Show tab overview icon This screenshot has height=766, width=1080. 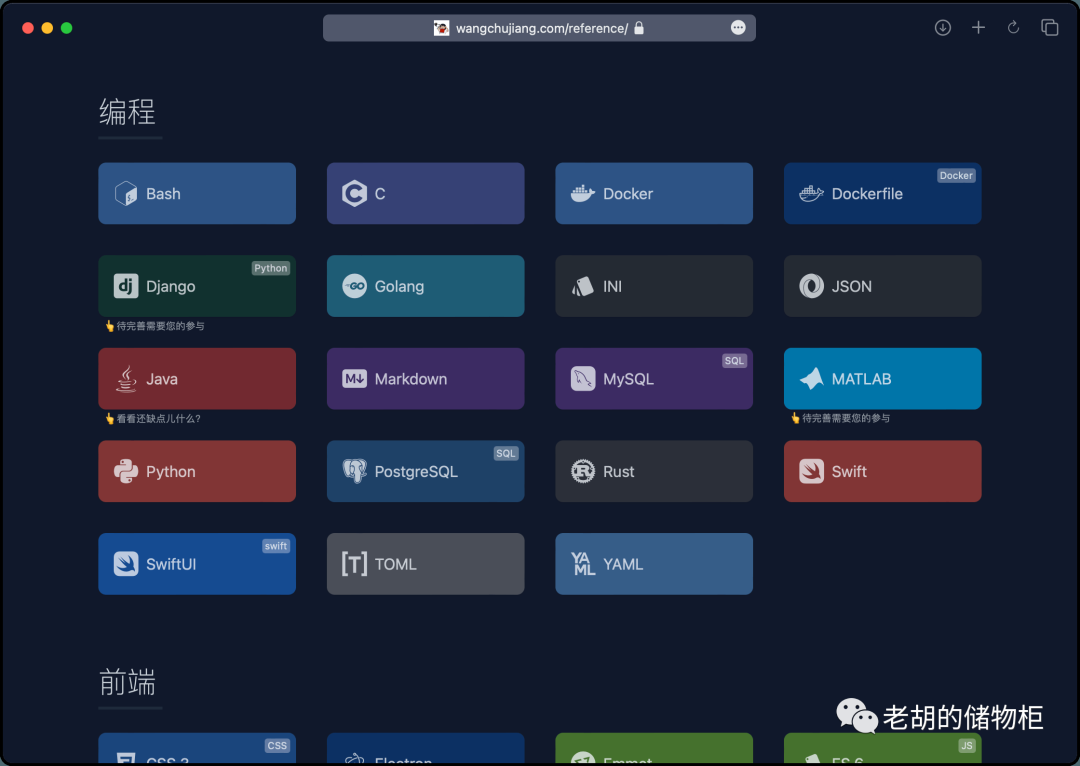coord(1050,28)
